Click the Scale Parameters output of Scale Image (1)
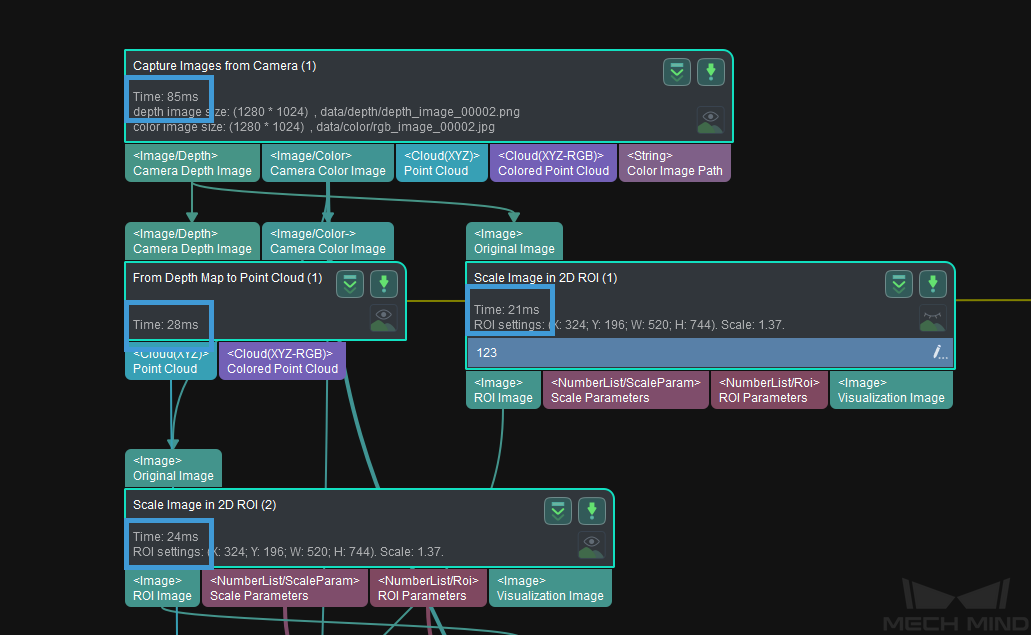The height and width of the screenshot is (635, 1031). [626, 390]
